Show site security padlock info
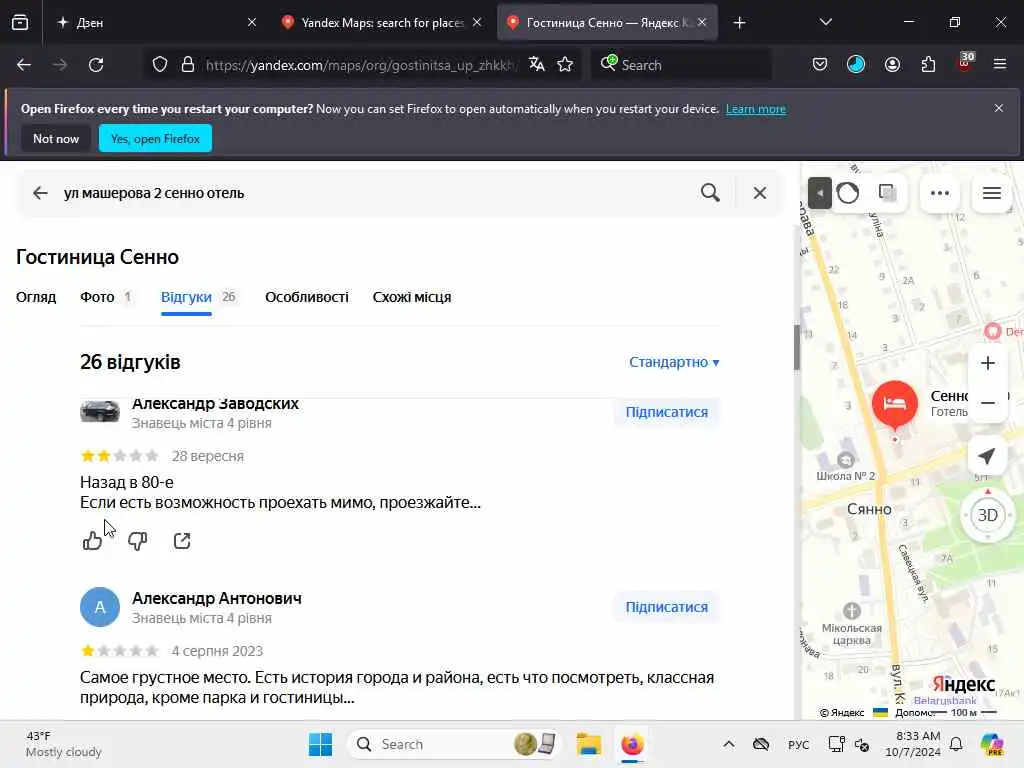 click(187, 65)
